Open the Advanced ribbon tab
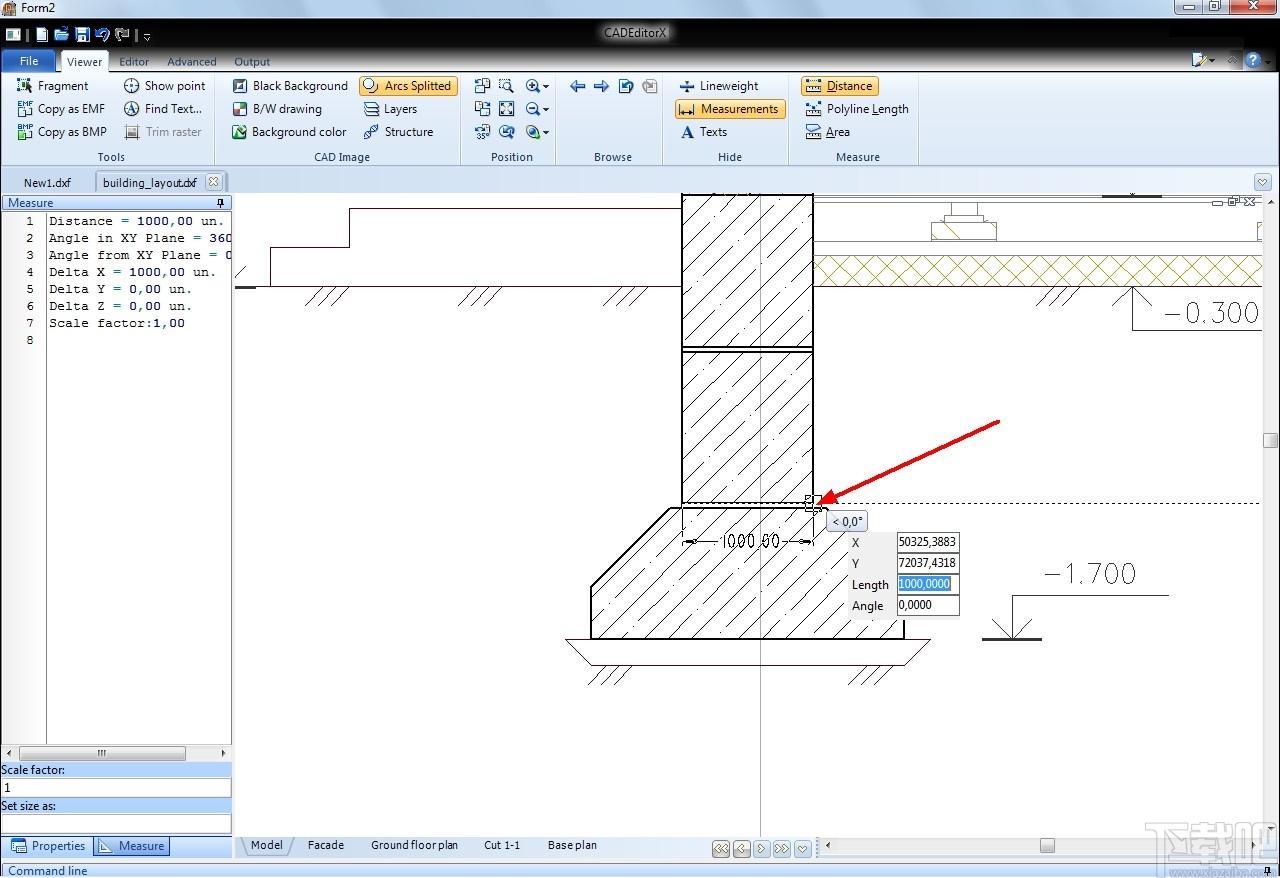The height and width of the screenshot is (878, 1280). 191,62
